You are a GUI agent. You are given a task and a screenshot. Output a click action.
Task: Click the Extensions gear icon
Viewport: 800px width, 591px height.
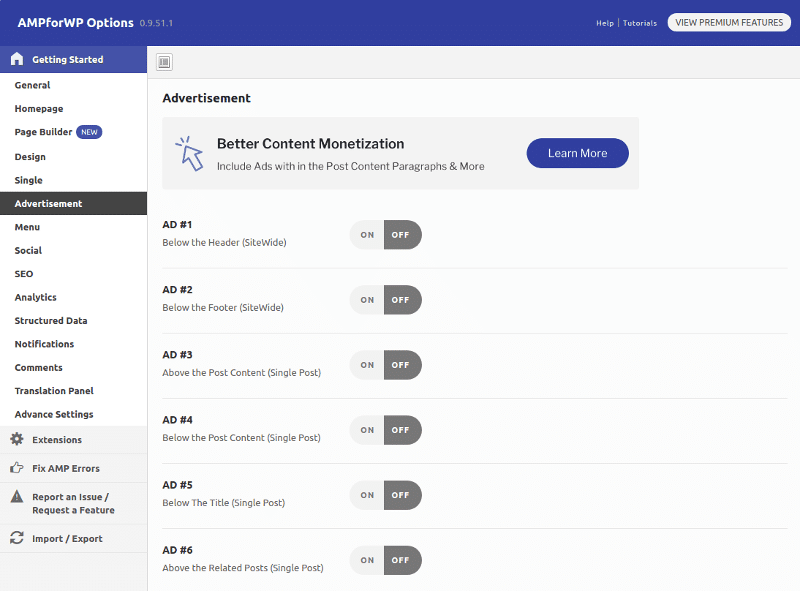[x=17, y=439]
